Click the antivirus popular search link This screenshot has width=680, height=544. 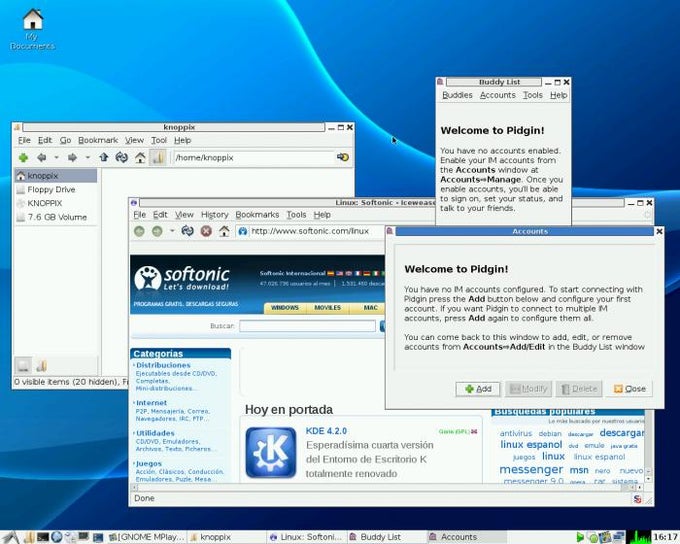tap(516, 433)
